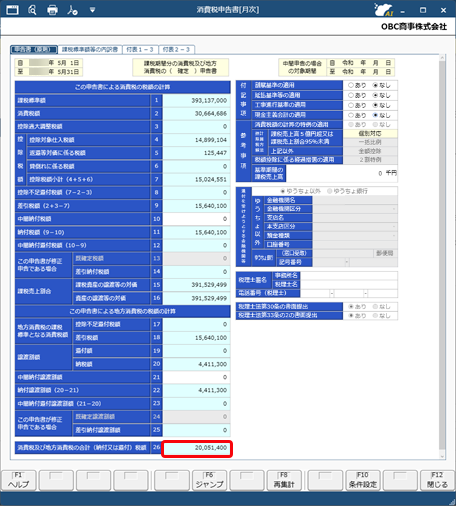Click the window form icon at top-left
456x506 pixels.
12,10
